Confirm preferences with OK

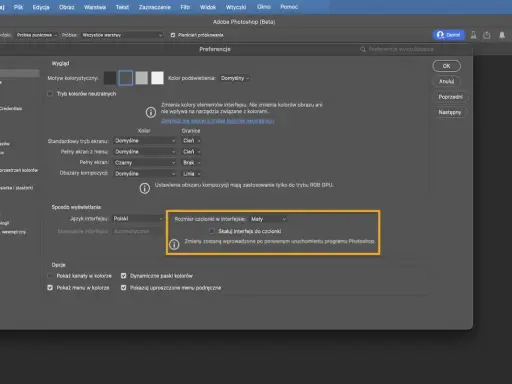pos(447,66)
